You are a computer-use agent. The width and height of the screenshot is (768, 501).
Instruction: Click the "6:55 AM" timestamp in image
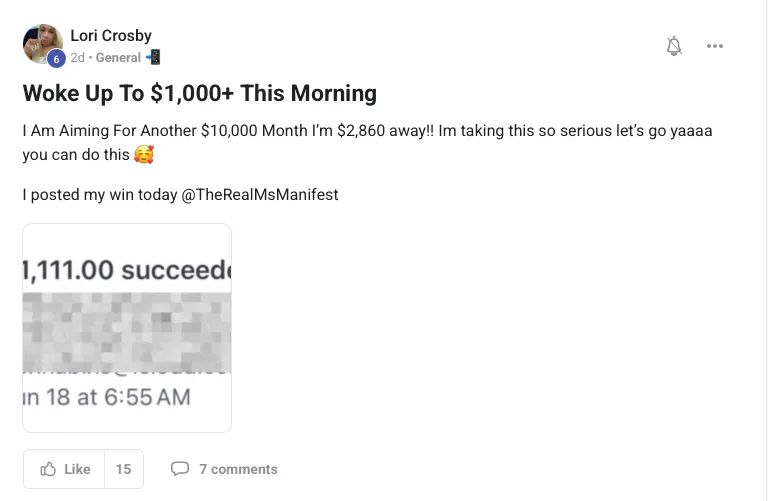pos(147,396)
